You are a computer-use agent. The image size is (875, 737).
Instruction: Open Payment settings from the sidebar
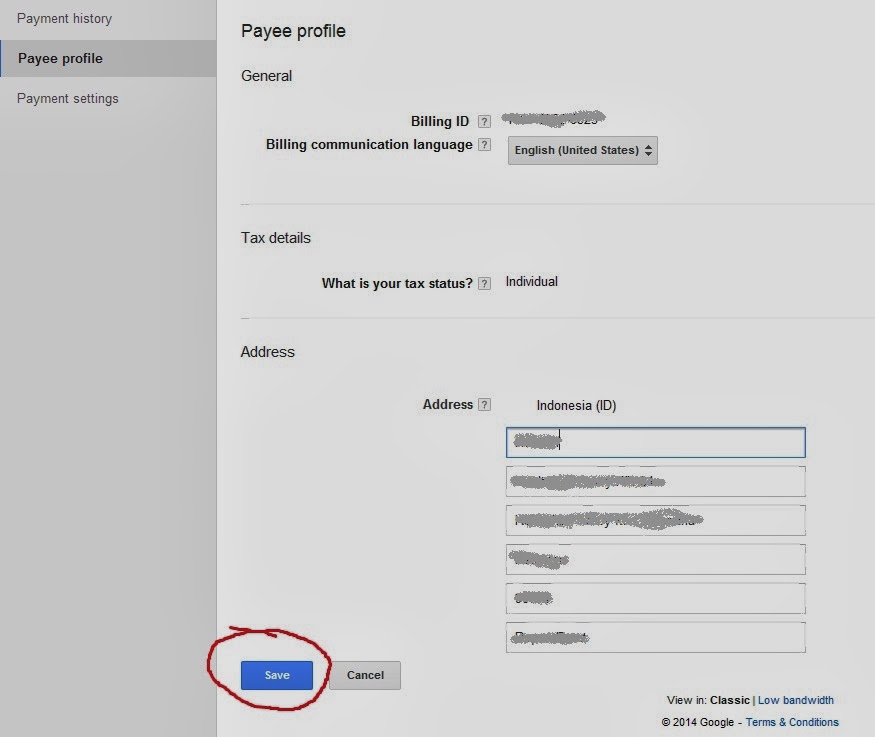click(68, 98)
